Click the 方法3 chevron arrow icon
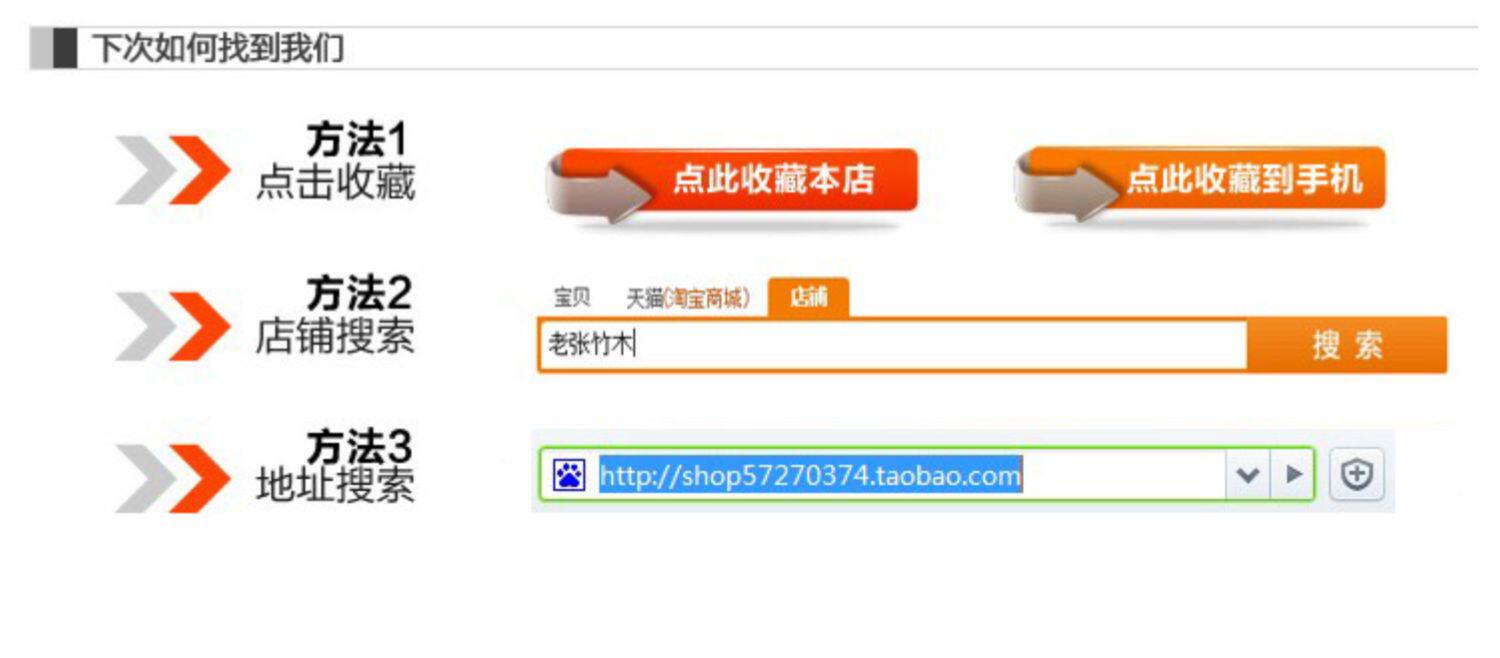The height and width of the screenshot is (658, 1500). point(173,478)
